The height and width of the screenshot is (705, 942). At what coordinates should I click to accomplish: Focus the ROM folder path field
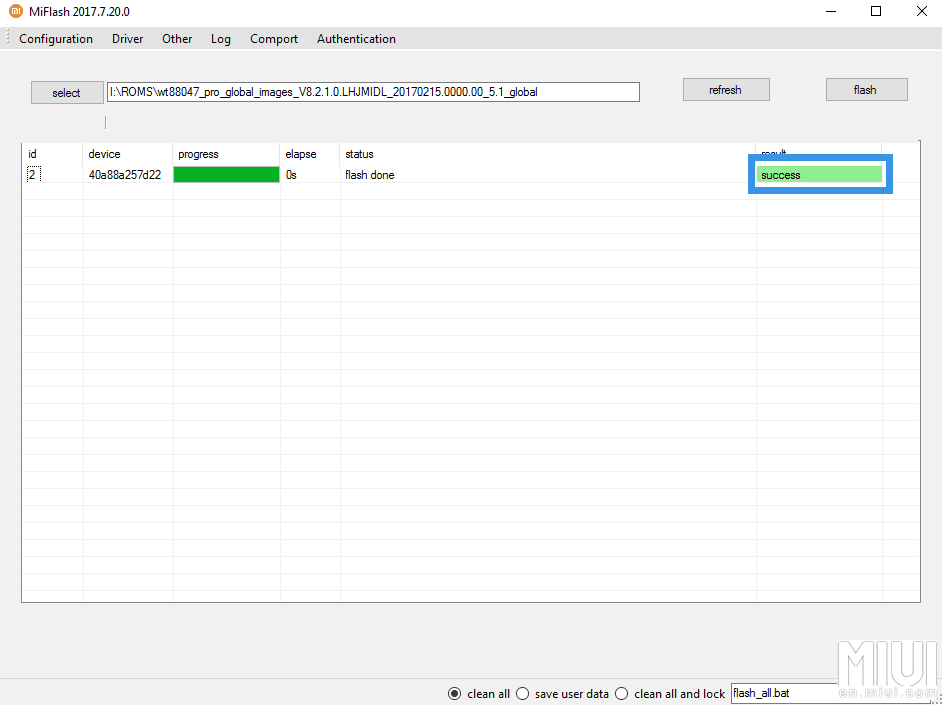(x=373, y=92)
